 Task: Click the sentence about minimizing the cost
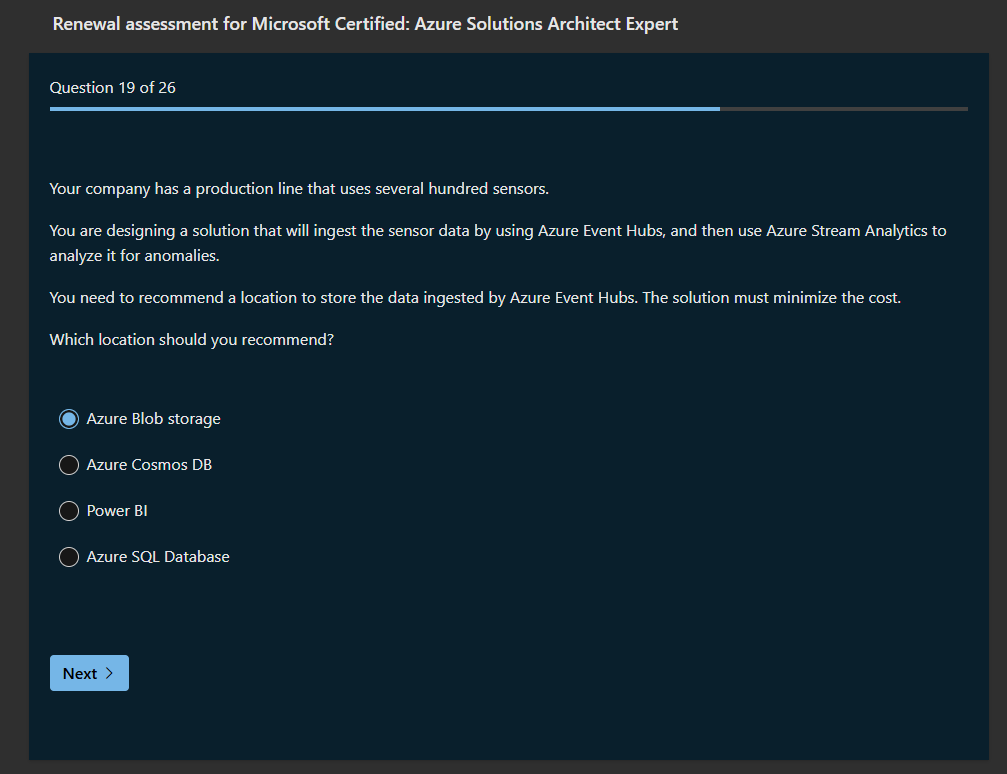tap(475, 298)
